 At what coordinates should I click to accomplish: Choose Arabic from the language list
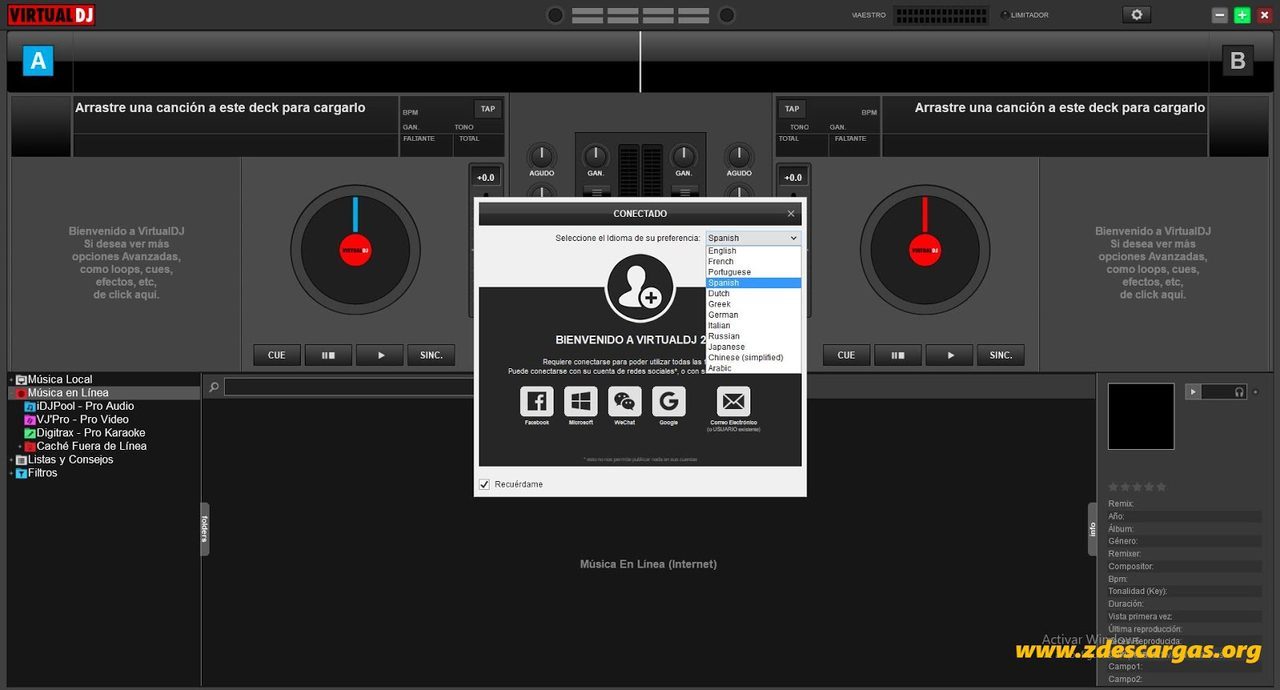[x=753, y=368]
